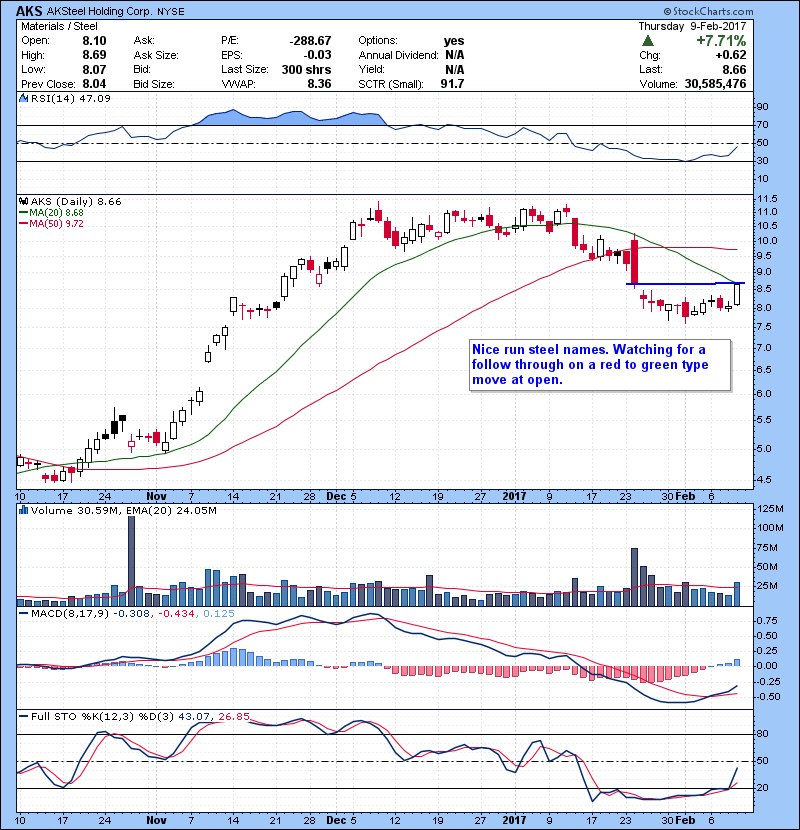
Task: Click the blue horizontal resistance line near 8.66
Action: 685,284
